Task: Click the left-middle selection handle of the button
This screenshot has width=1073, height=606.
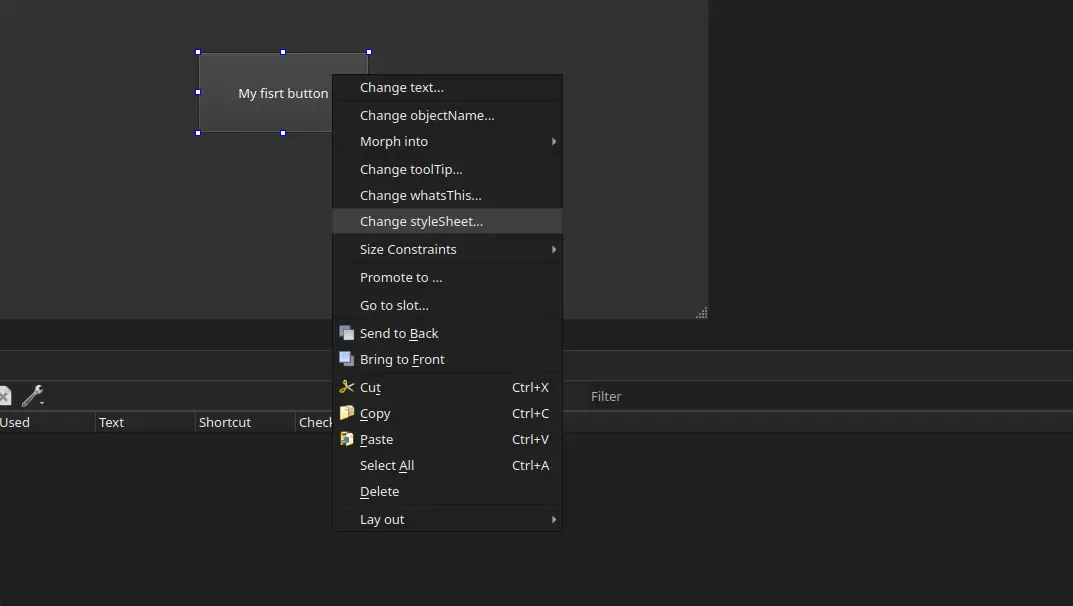Action: pyautogui.click(x=198, y=92)
